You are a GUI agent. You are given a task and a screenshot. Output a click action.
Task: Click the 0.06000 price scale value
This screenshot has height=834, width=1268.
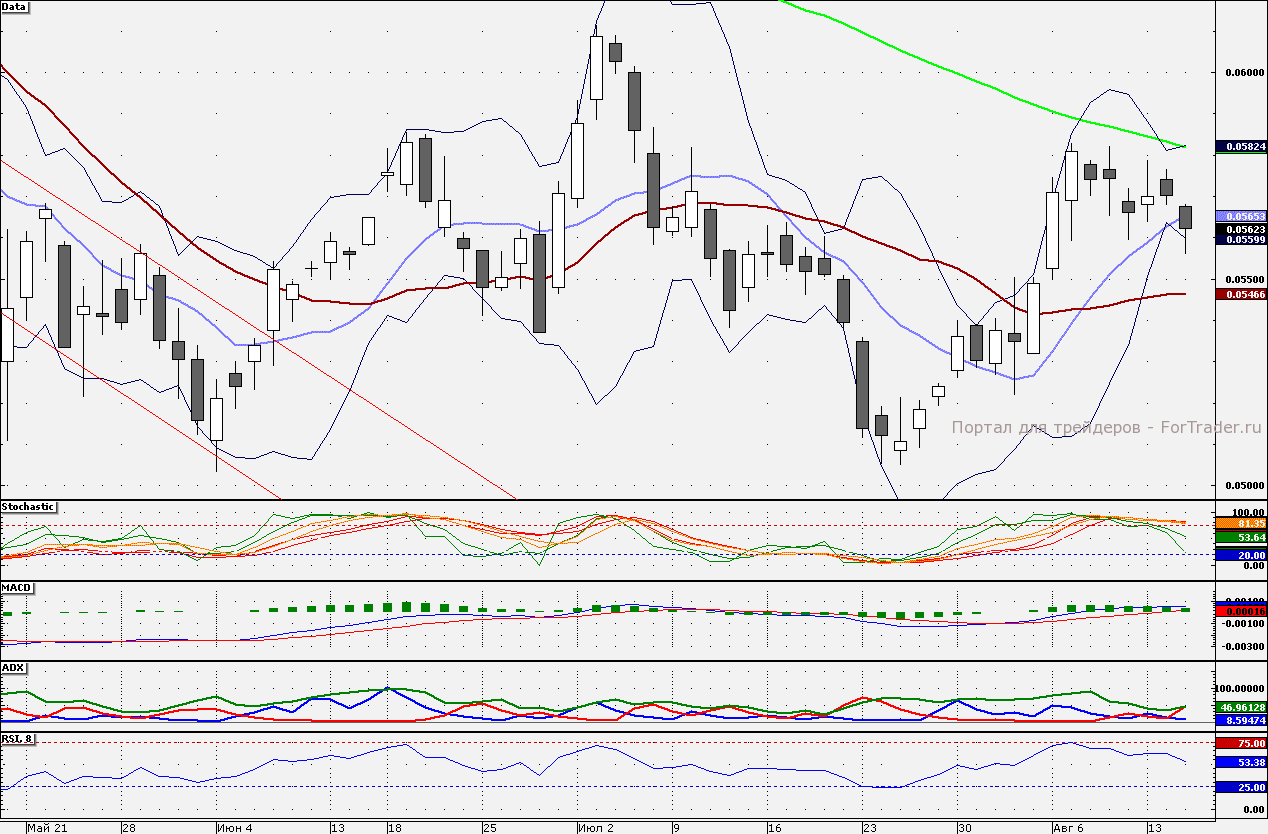tap(1243, 72)
